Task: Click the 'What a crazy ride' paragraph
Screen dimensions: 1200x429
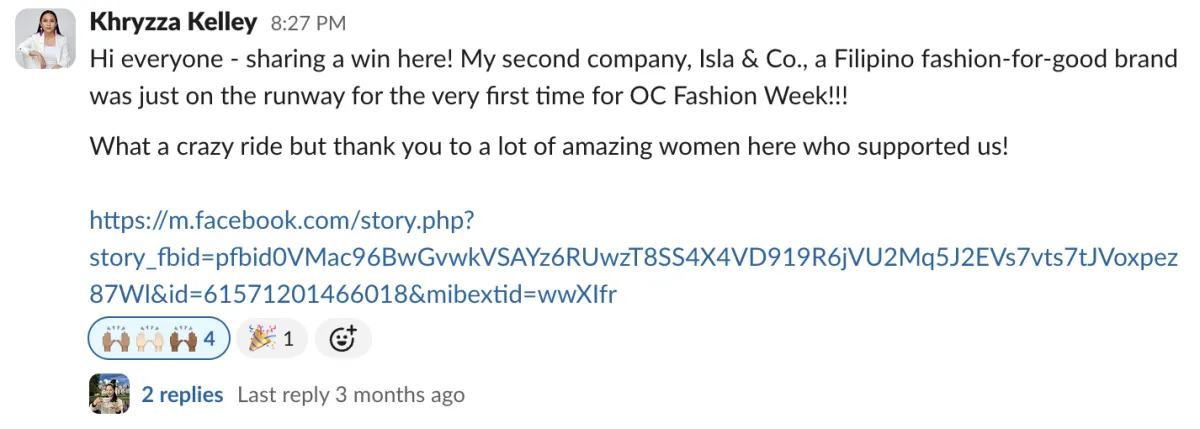Action: pyautogui.click(x=549, y=146)
